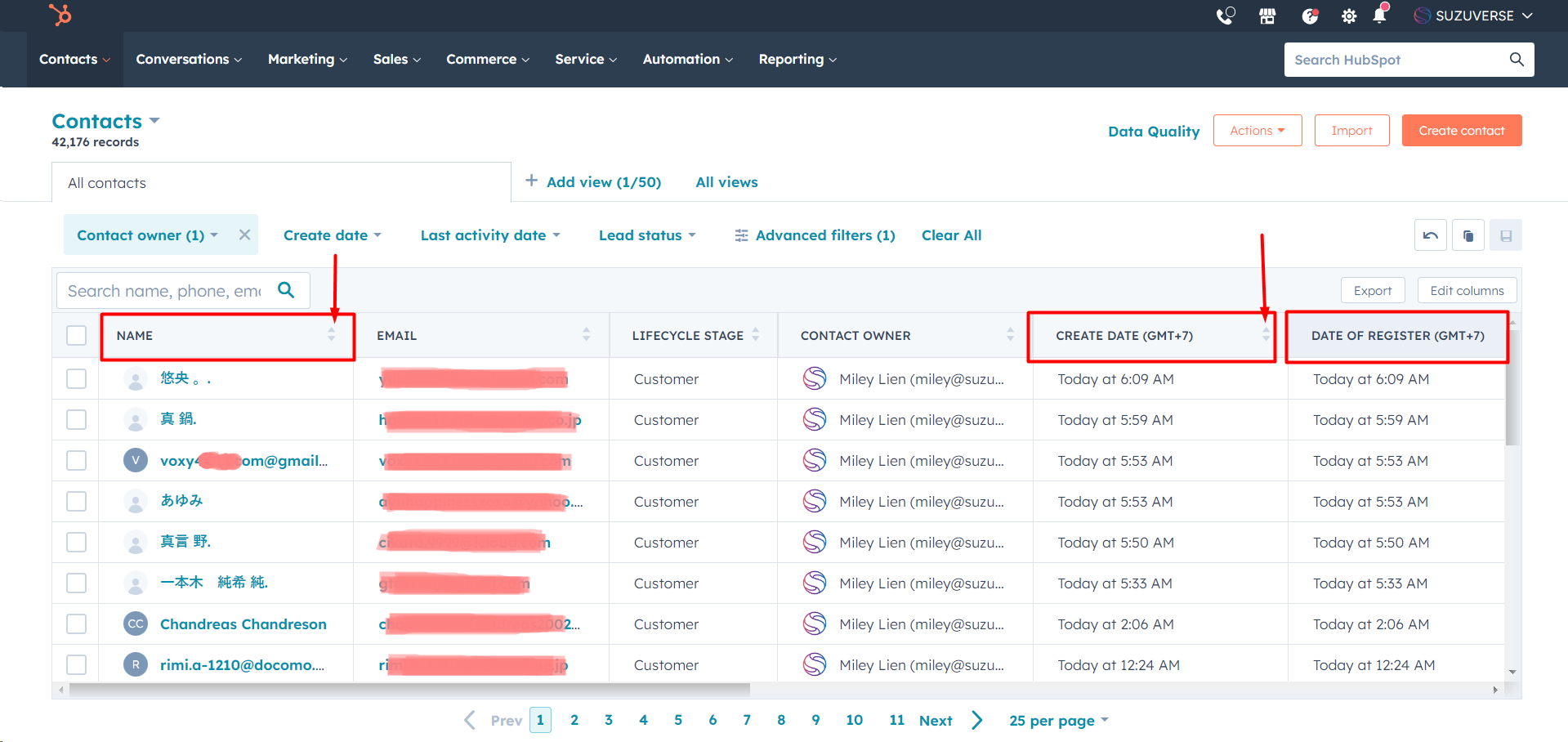Click the horizontal table scrollbar

(x=409, y=690)
